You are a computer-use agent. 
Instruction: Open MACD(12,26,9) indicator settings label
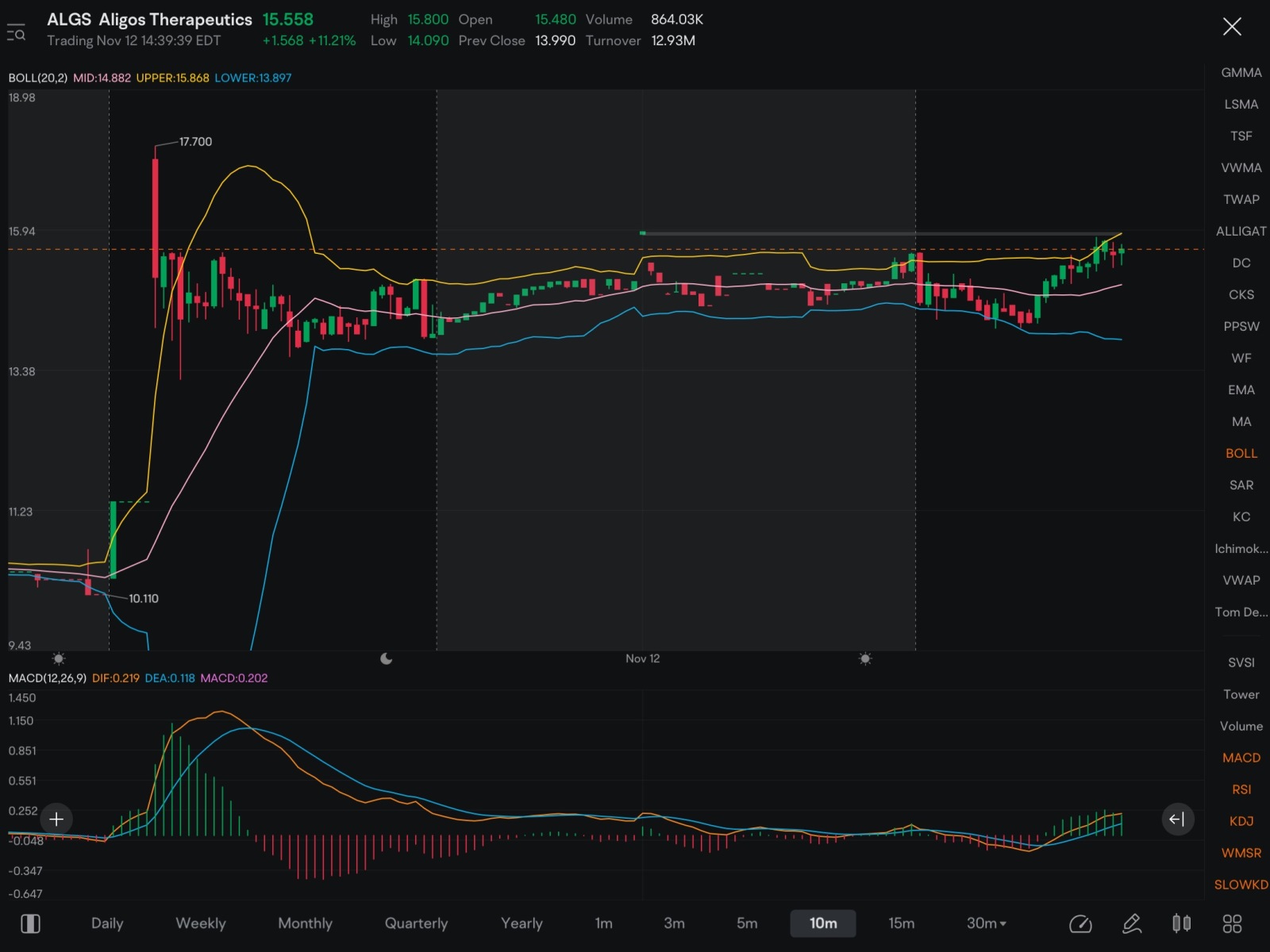point(47,678)
